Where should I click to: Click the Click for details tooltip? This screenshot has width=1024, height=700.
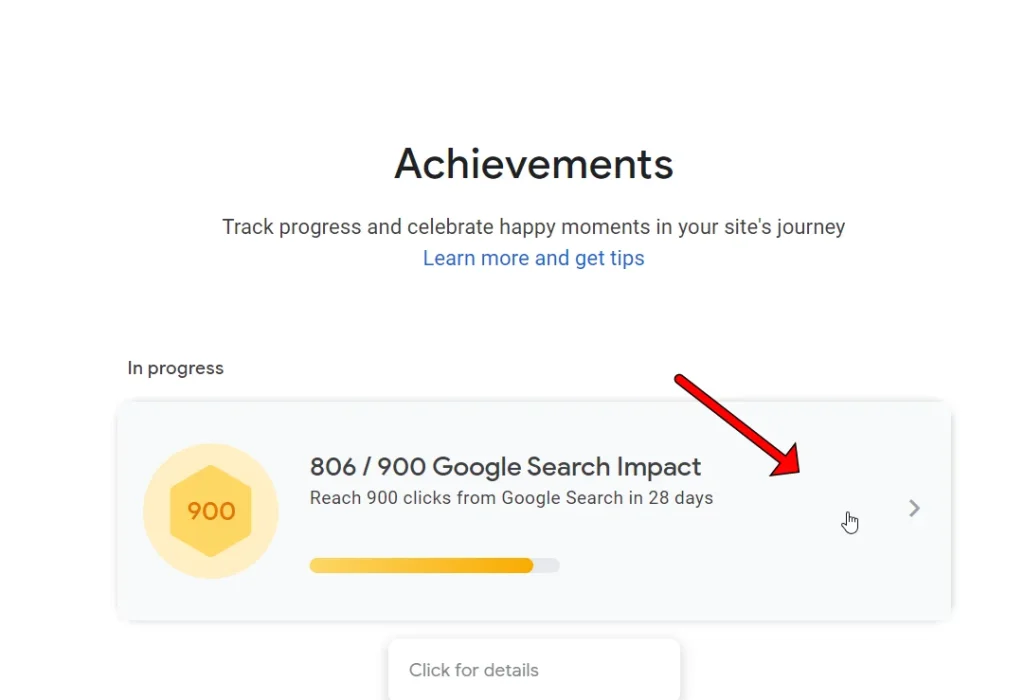[534, 670]
